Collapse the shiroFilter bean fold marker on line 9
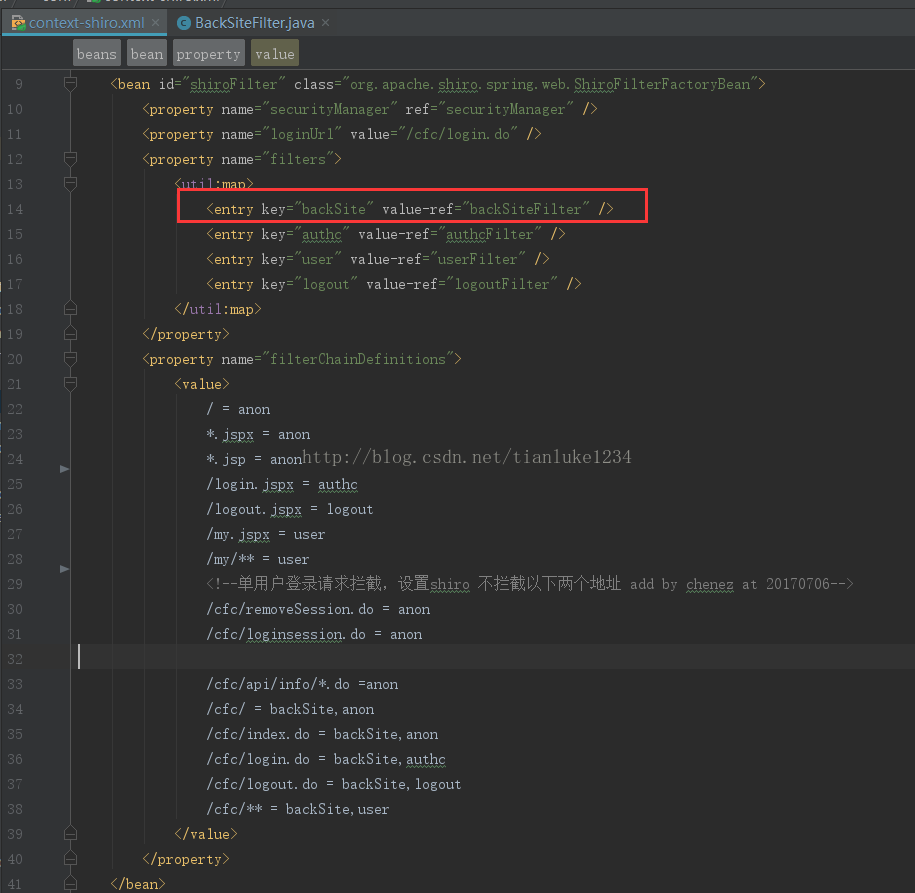The width and height of the screenshot is (915, 893). 70,83
